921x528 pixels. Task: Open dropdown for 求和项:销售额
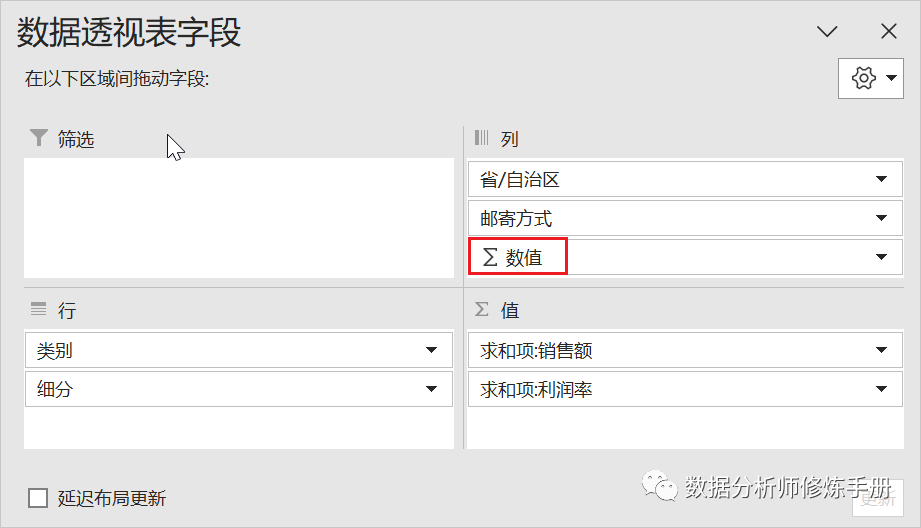(x=881, y=350)
